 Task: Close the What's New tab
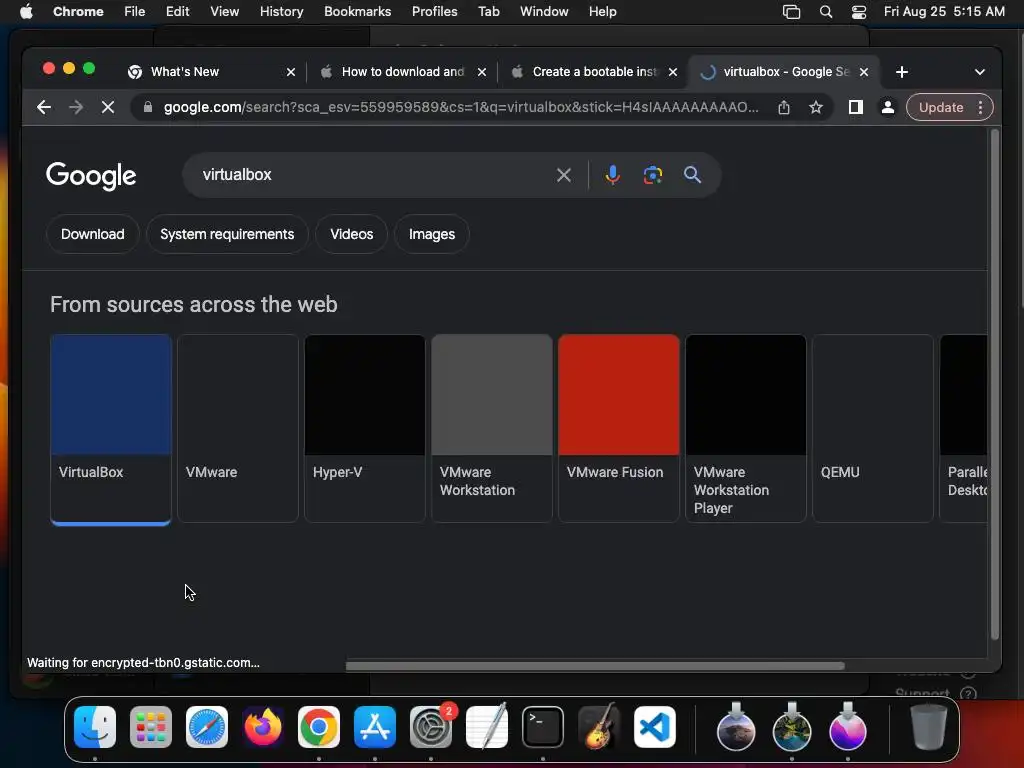coord(291,72)
